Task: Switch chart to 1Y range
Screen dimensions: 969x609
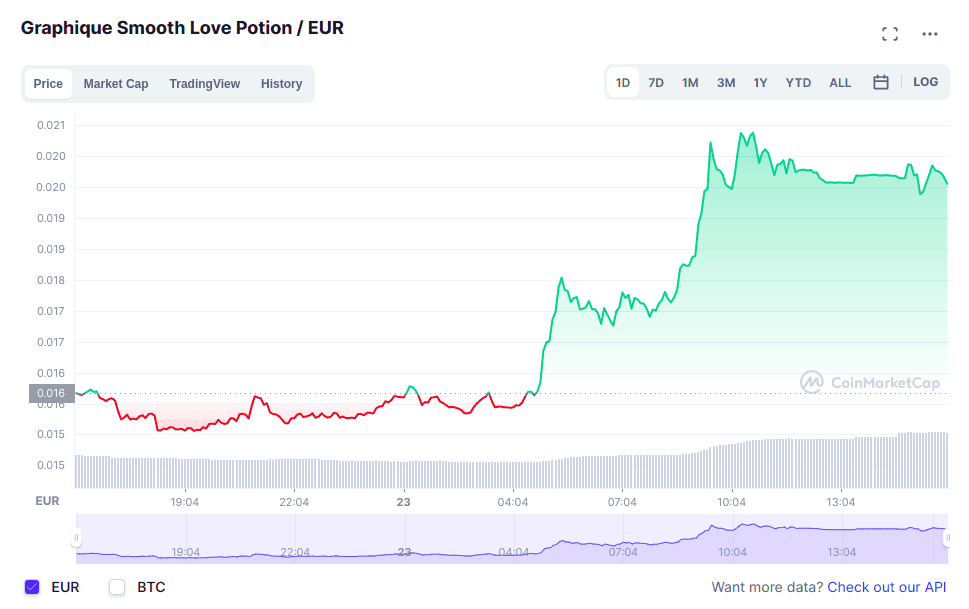Action: point(760,83)
